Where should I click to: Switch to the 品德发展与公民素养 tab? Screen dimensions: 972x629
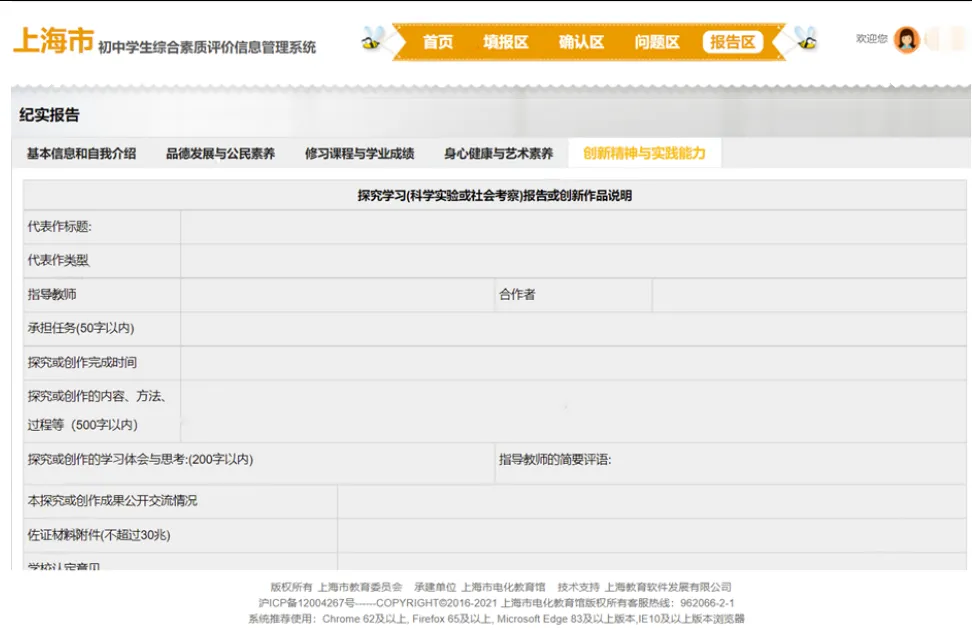pyautogui.click(x=220, y=154)
